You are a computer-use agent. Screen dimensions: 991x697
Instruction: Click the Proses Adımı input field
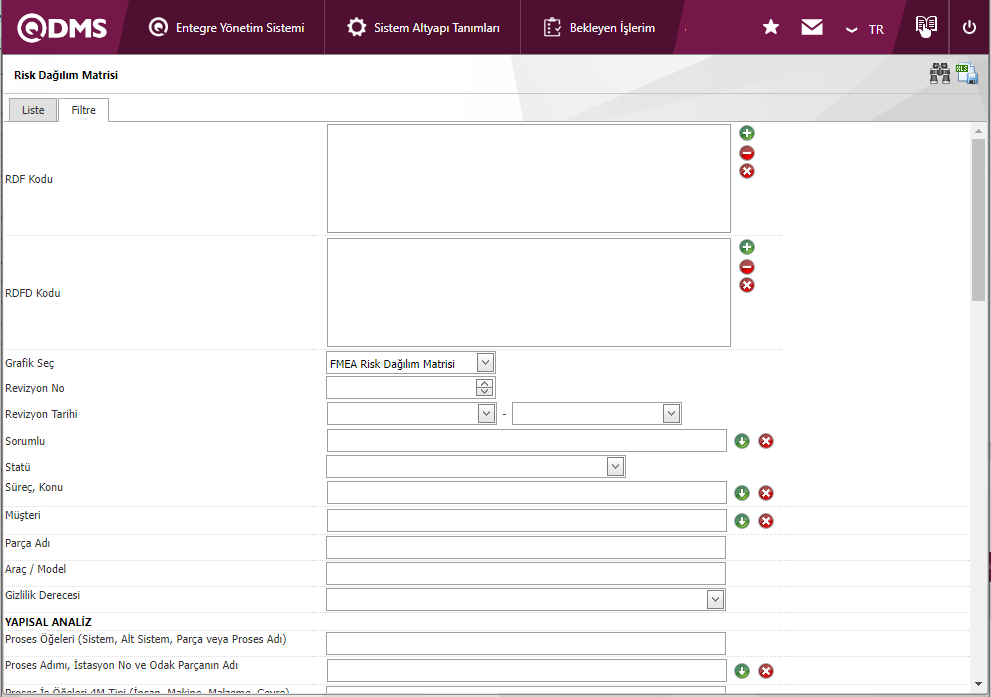point(526,670)
